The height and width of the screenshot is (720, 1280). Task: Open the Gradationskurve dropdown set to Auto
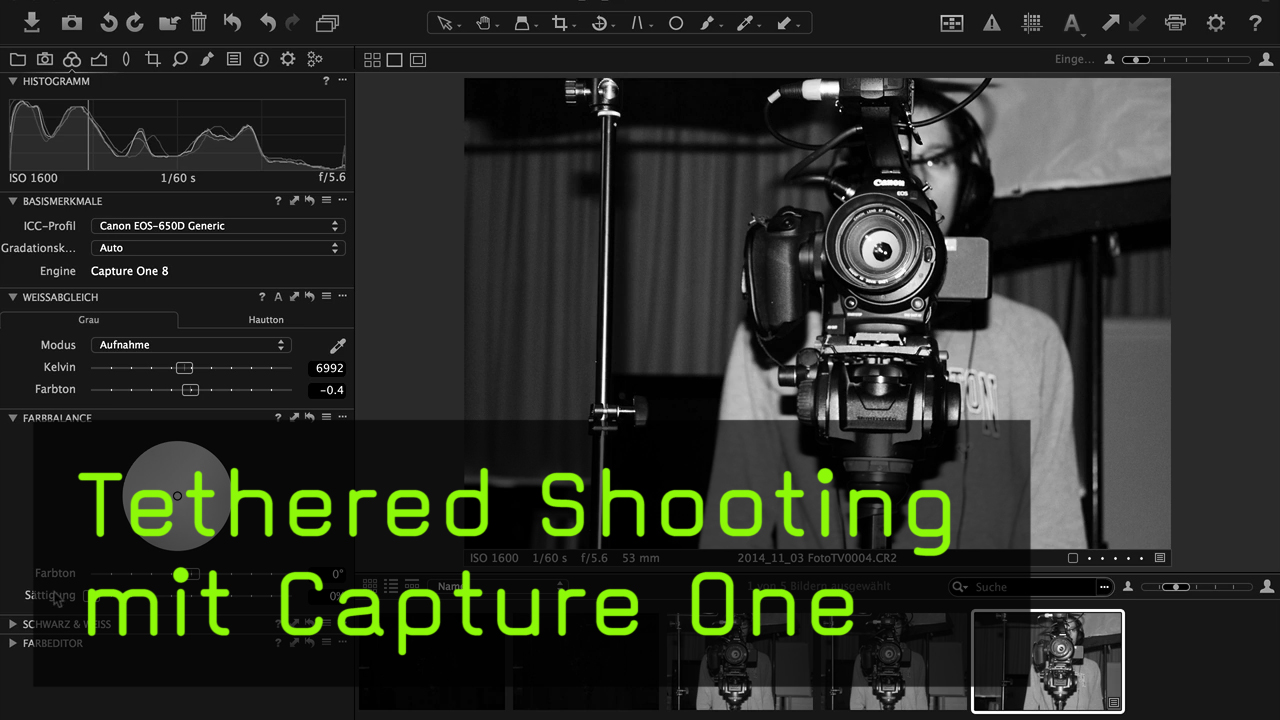(x=218, y=247)
